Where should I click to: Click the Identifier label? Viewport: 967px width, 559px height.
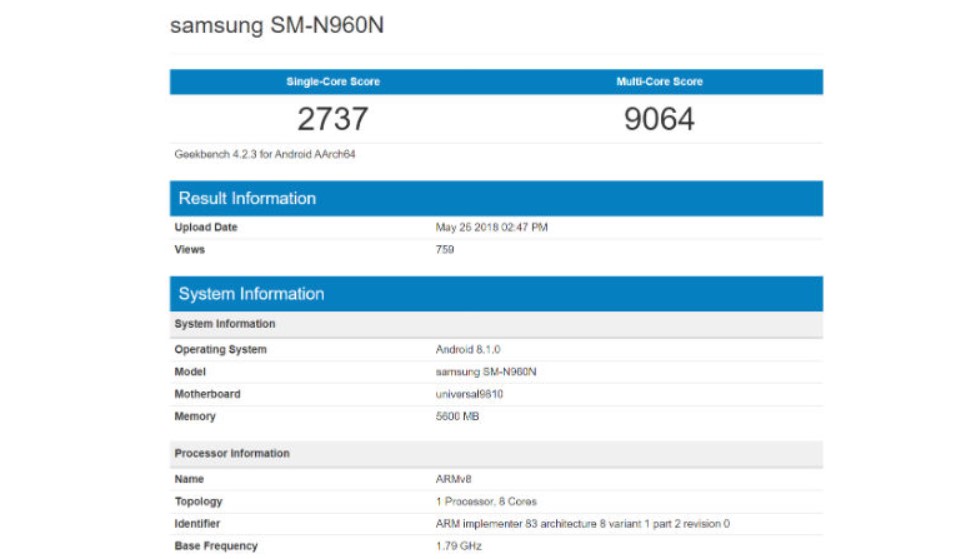(x=197, y=523)
